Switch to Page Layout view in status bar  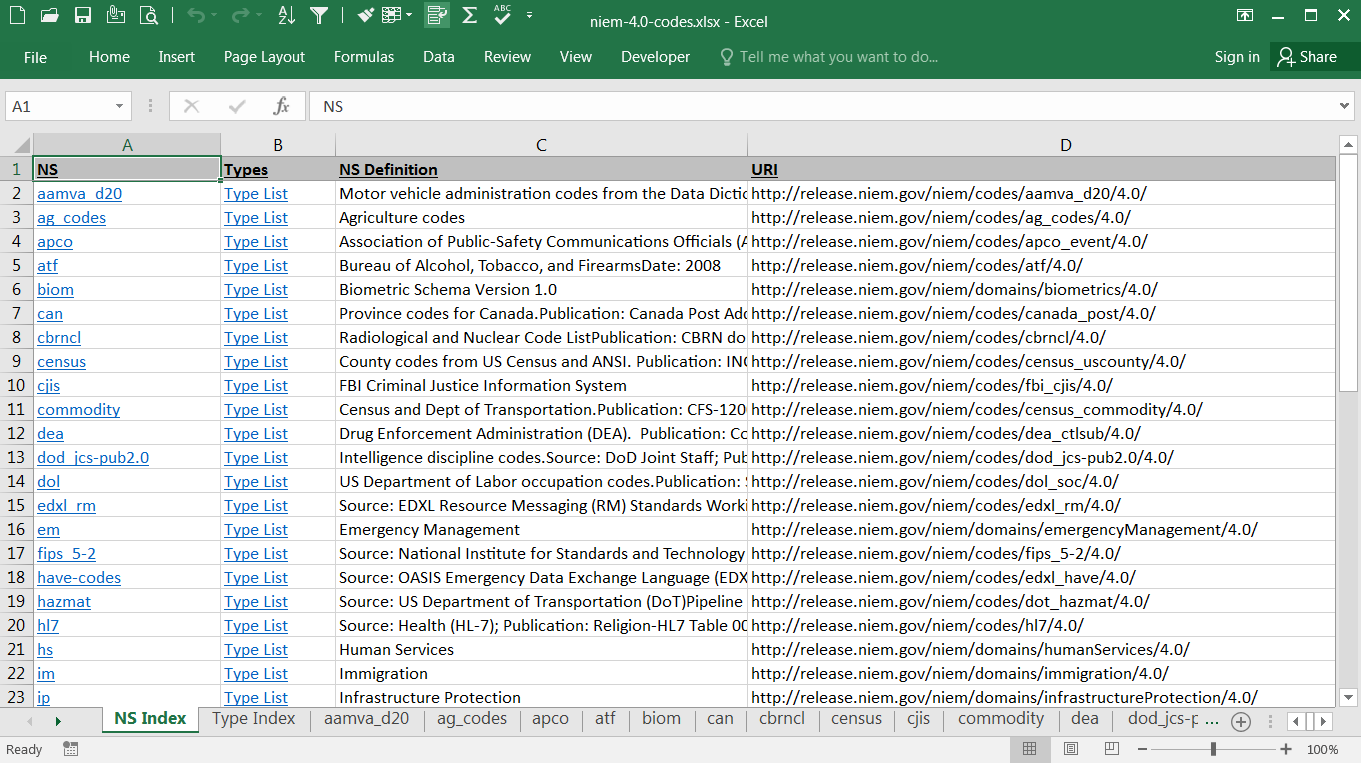pos(1071,749)
